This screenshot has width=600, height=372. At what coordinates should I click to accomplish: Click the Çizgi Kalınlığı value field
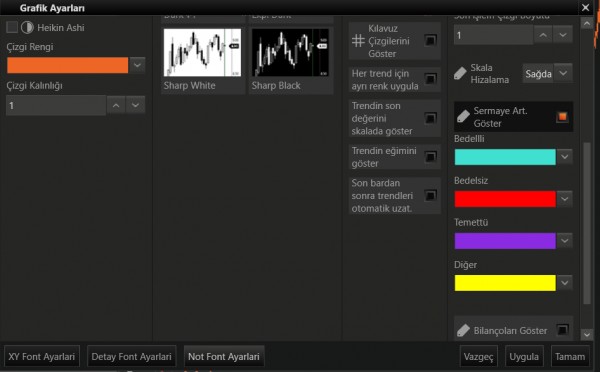click(x=56, y=105)
